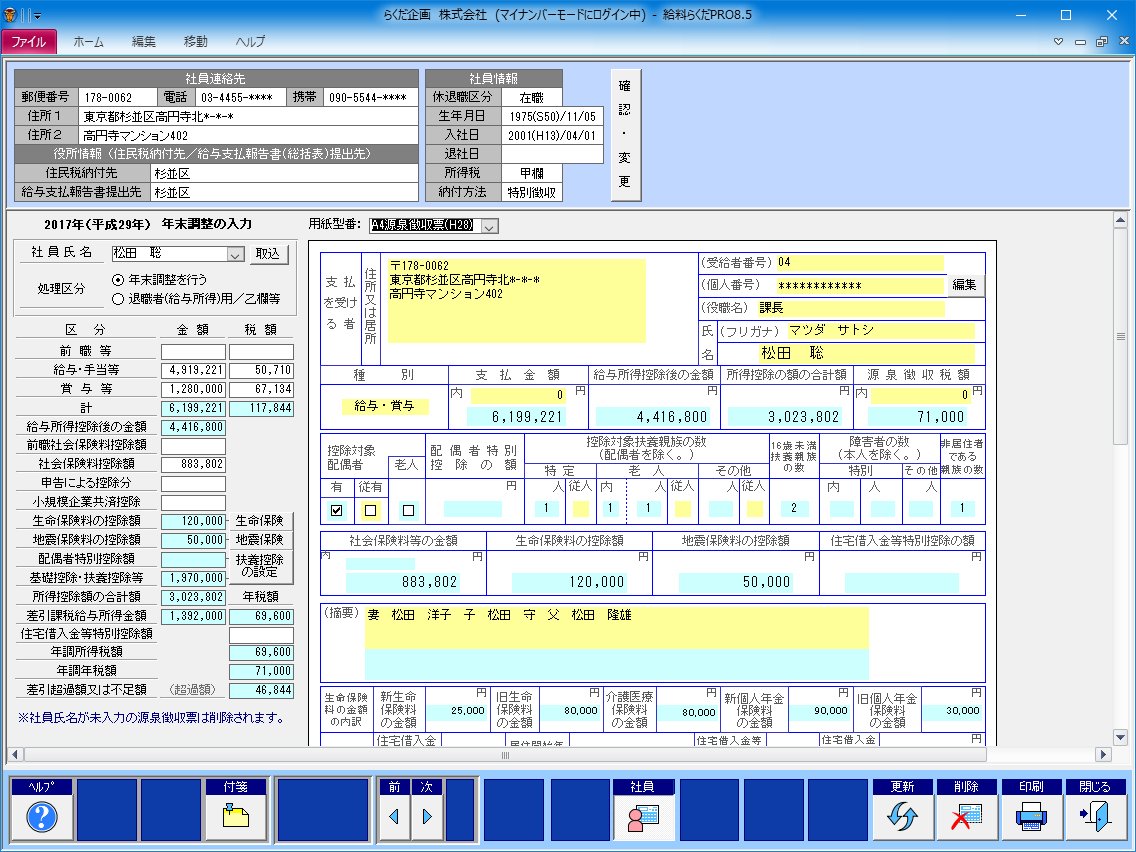Open the ファイル menu
1136x852 pixels.
[28, 41]
